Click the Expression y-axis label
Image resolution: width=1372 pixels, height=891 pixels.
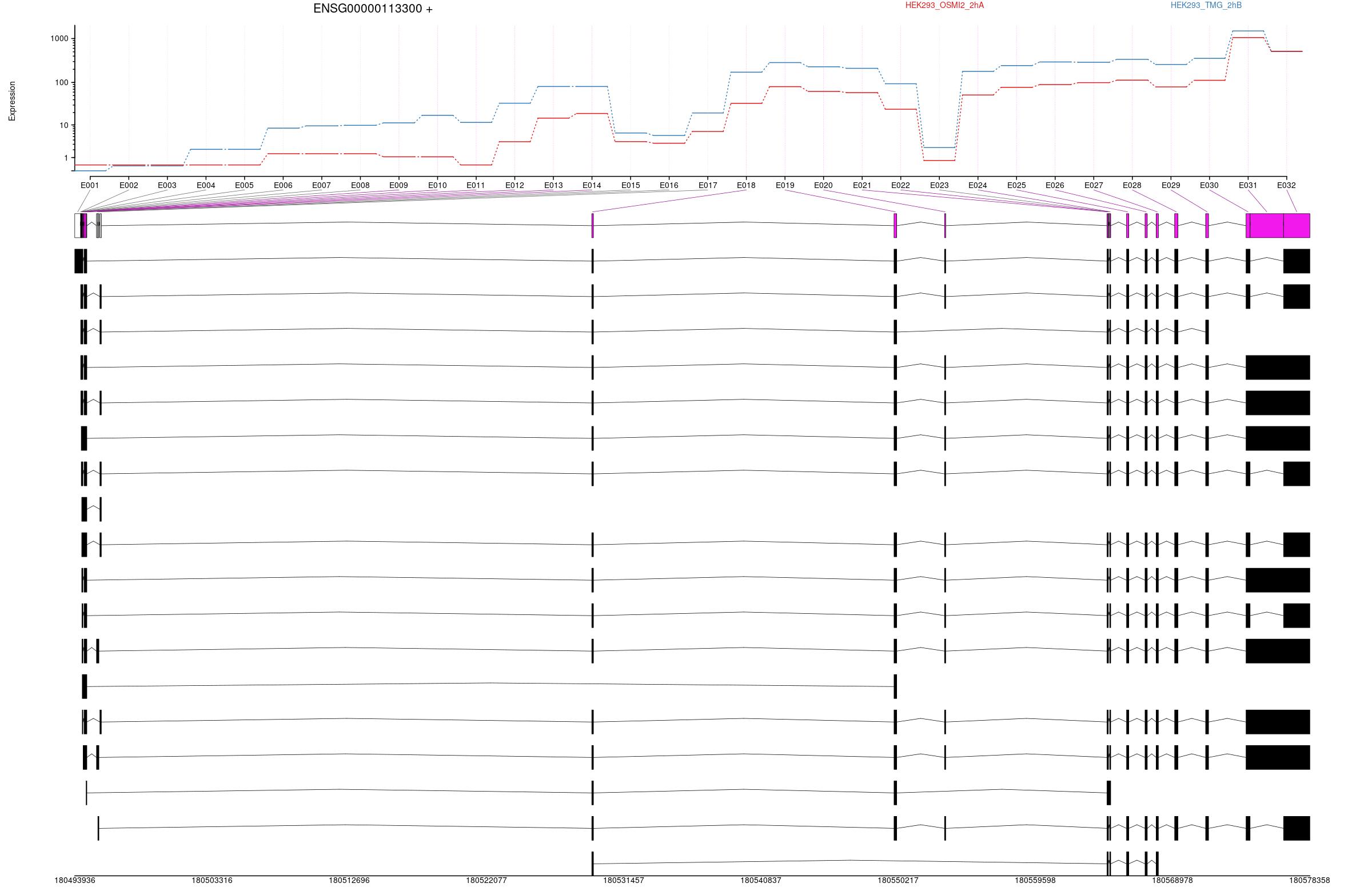pyautogui.click(x=12, y=101)
